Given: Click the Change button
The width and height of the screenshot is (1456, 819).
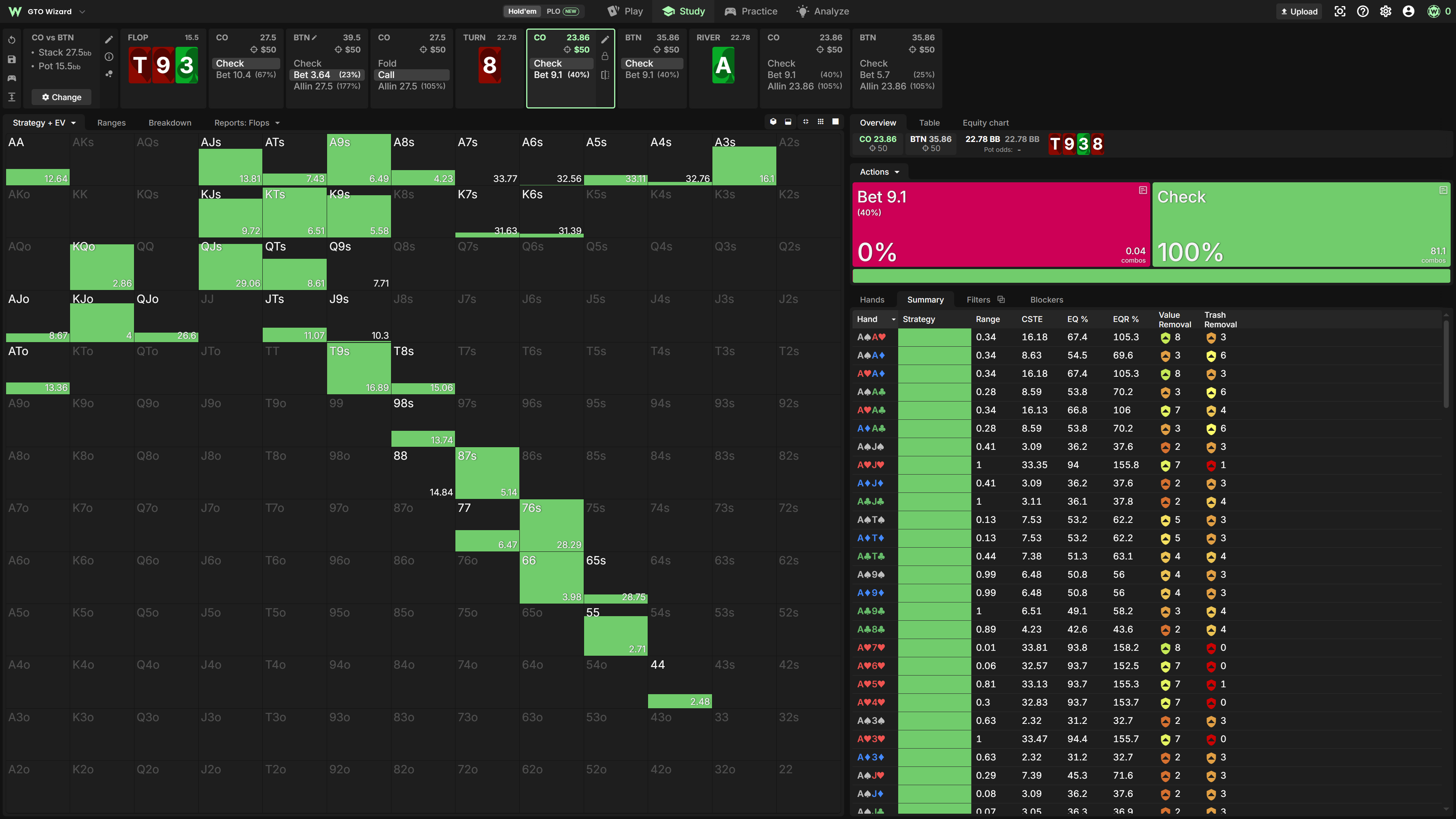Looking at the screenshot, I should 62,97.
